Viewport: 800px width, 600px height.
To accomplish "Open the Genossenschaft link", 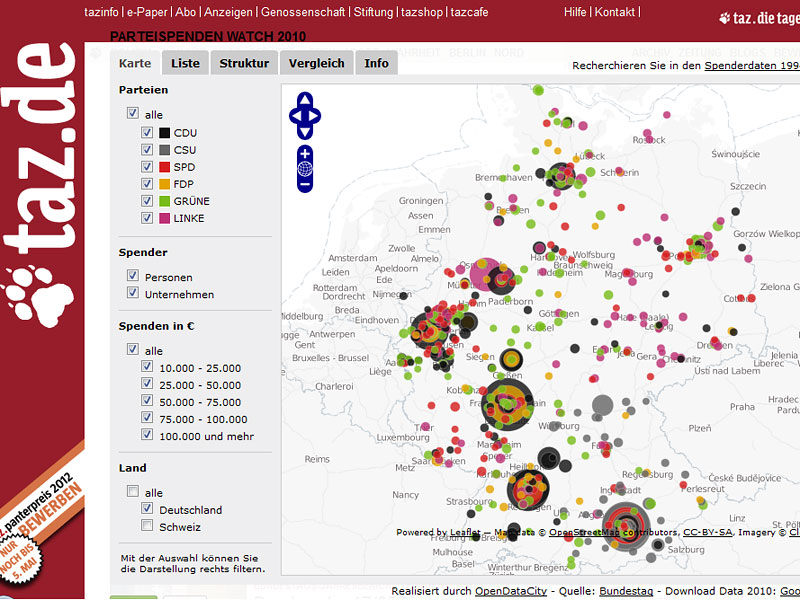I will [303, 12].
